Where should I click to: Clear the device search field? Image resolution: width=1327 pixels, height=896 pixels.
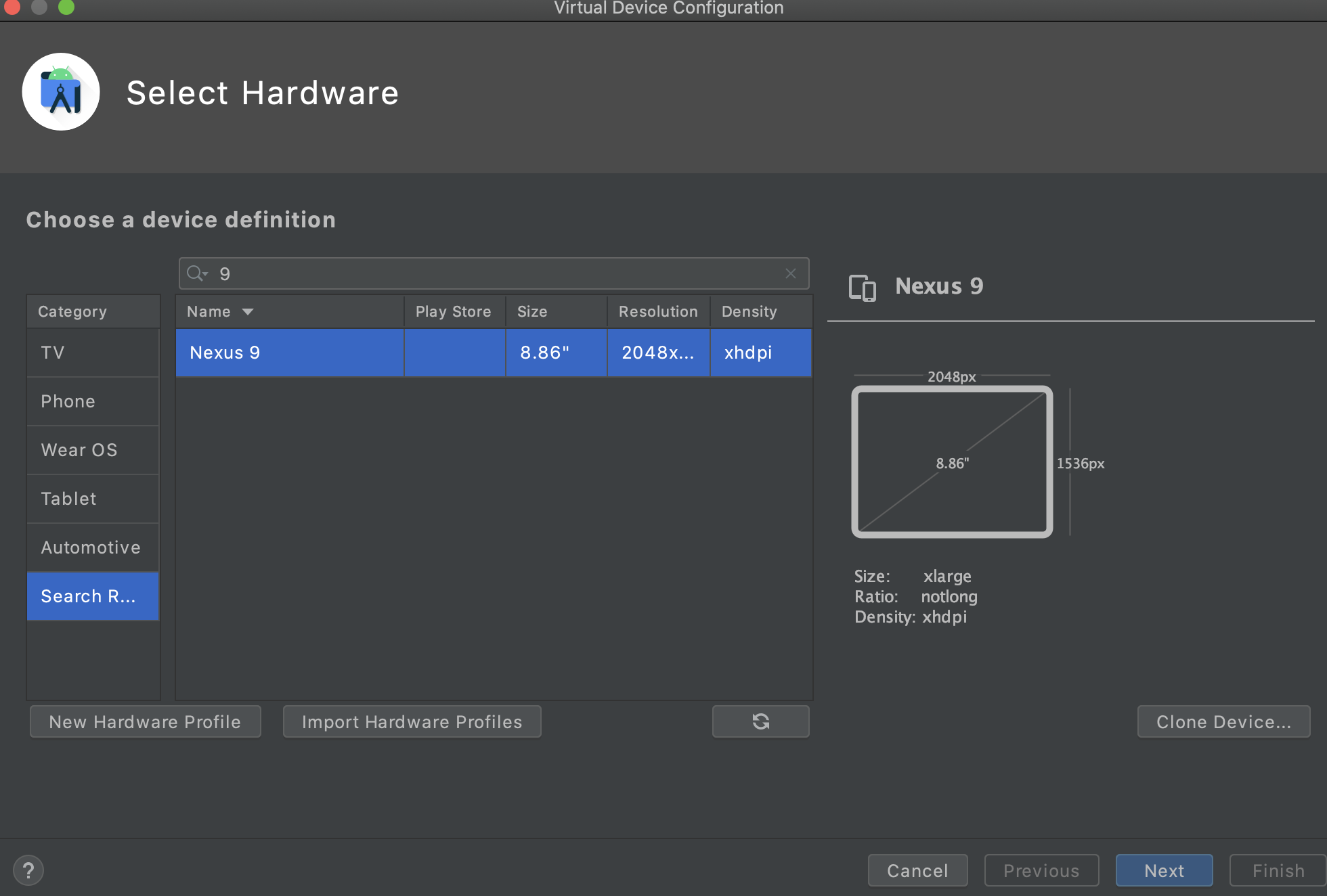(790, 273)
